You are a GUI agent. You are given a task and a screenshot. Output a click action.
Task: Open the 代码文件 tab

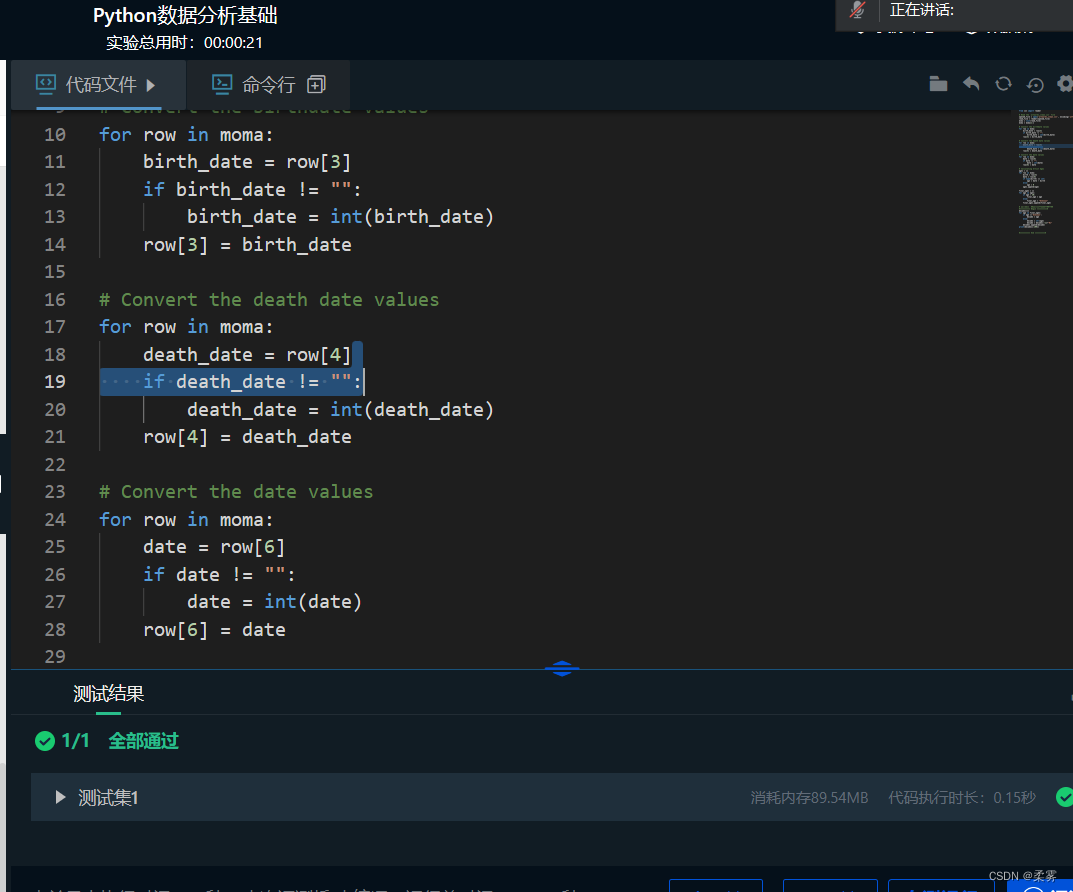point(99,85)
